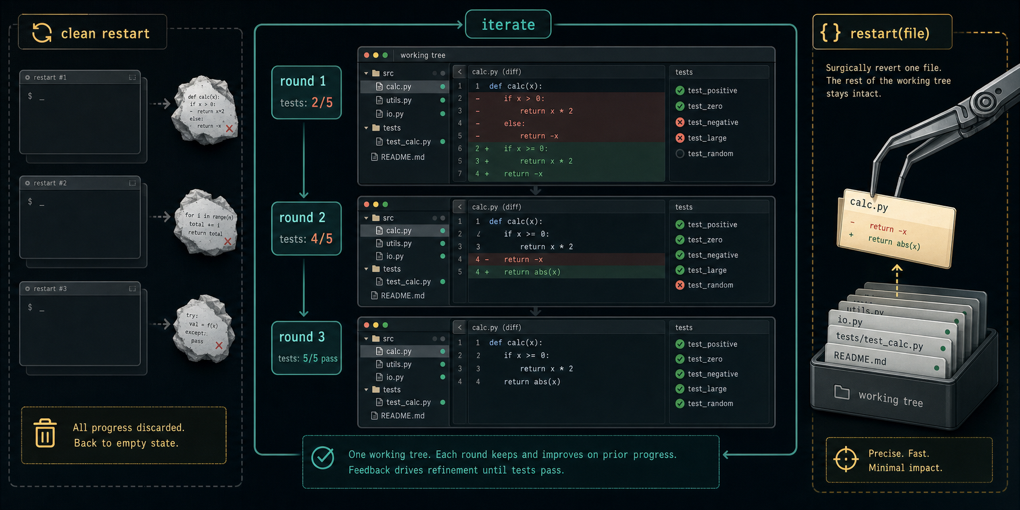Click the red X beside test_random in round 2

[680, 285]
